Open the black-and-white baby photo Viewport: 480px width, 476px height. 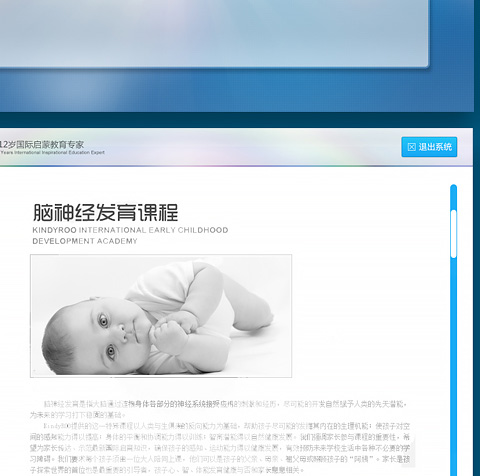pos(161,316)
